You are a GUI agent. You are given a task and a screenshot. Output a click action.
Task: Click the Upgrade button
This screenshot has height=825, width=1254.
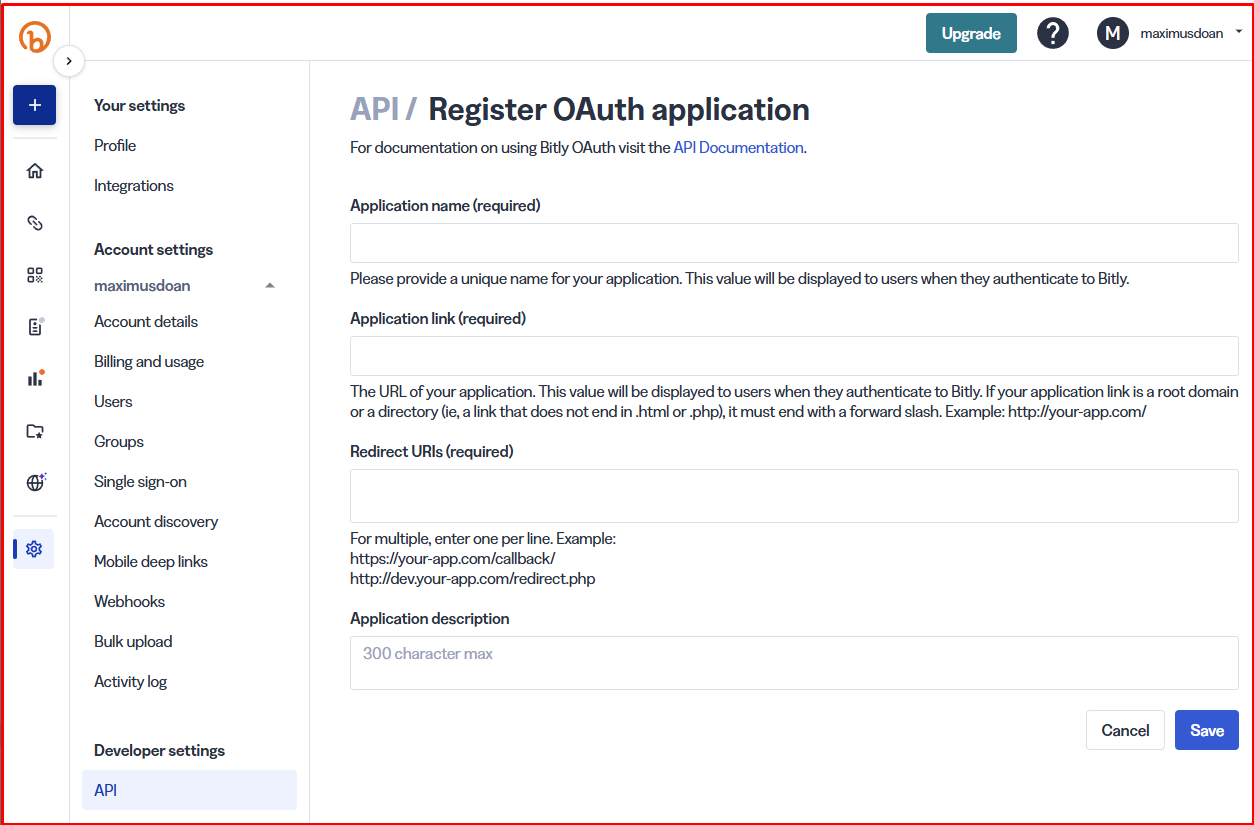point(971,33)
